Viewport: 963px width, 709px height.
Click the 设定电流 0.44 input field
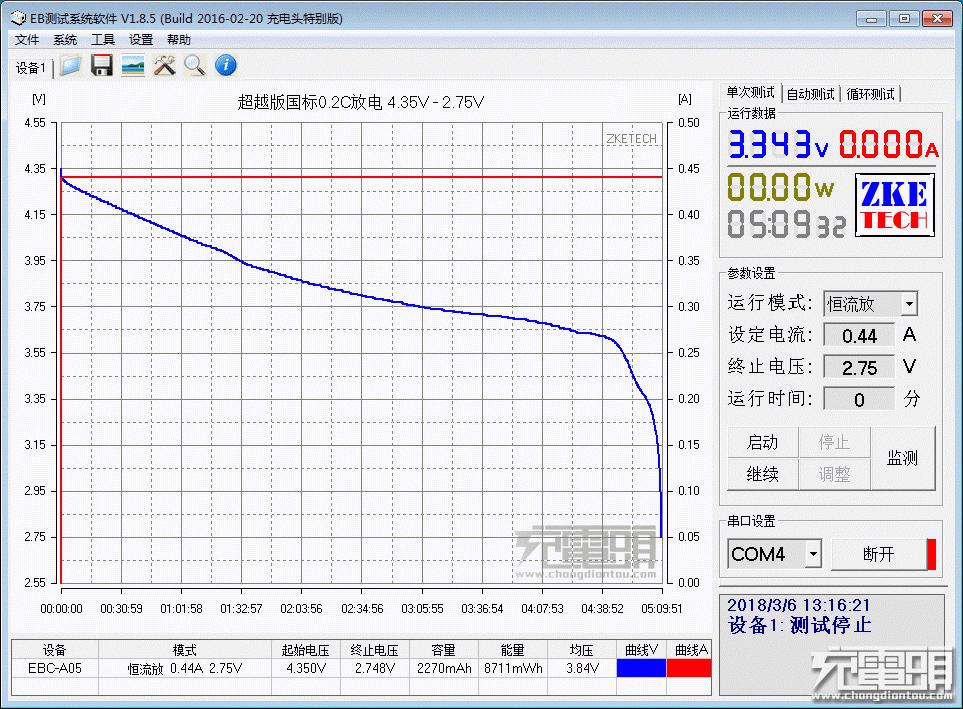859,335
